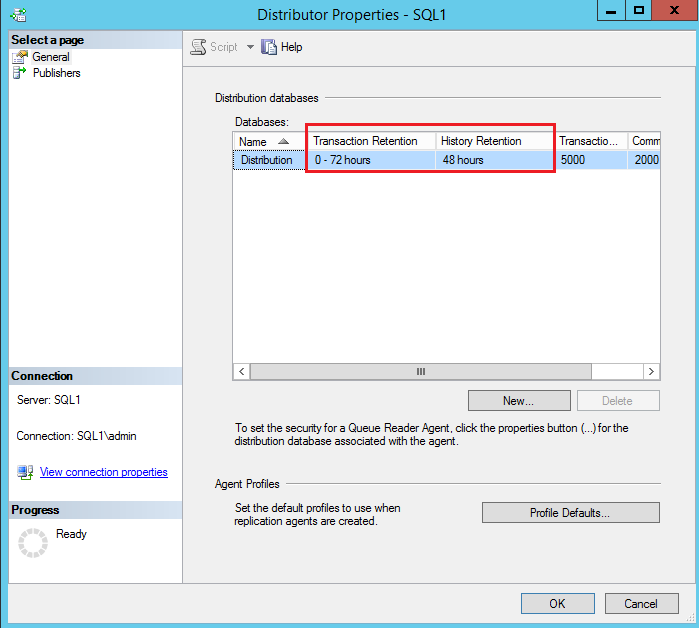Select the Distribution database row name
699x628 pixels.
[x=267, y=160]
